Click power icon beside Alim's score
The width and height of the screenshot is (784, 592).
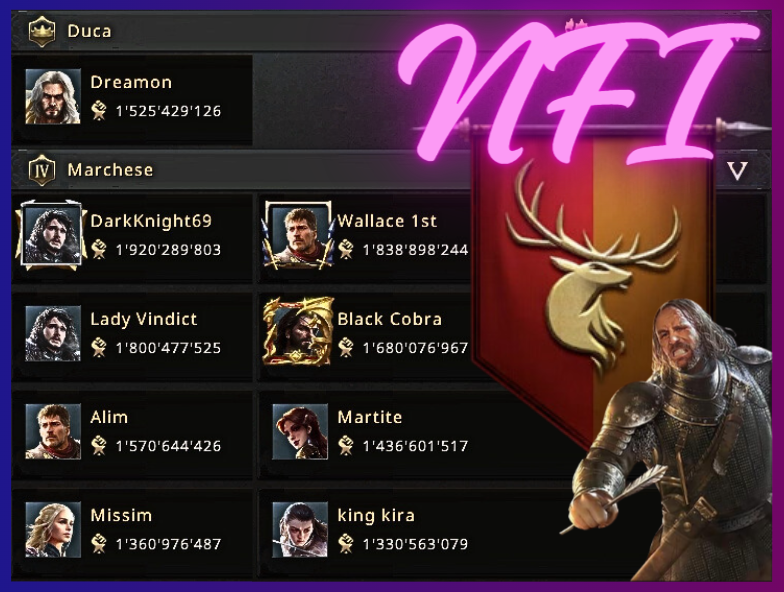(x=99, y=445)
